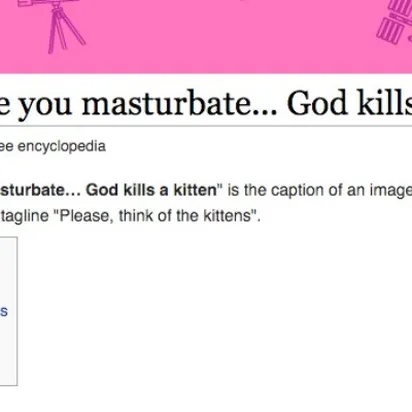The width and height of the screenshot is (412, 412).
Task: Click the bordered contents box
Action: (9, 311)
